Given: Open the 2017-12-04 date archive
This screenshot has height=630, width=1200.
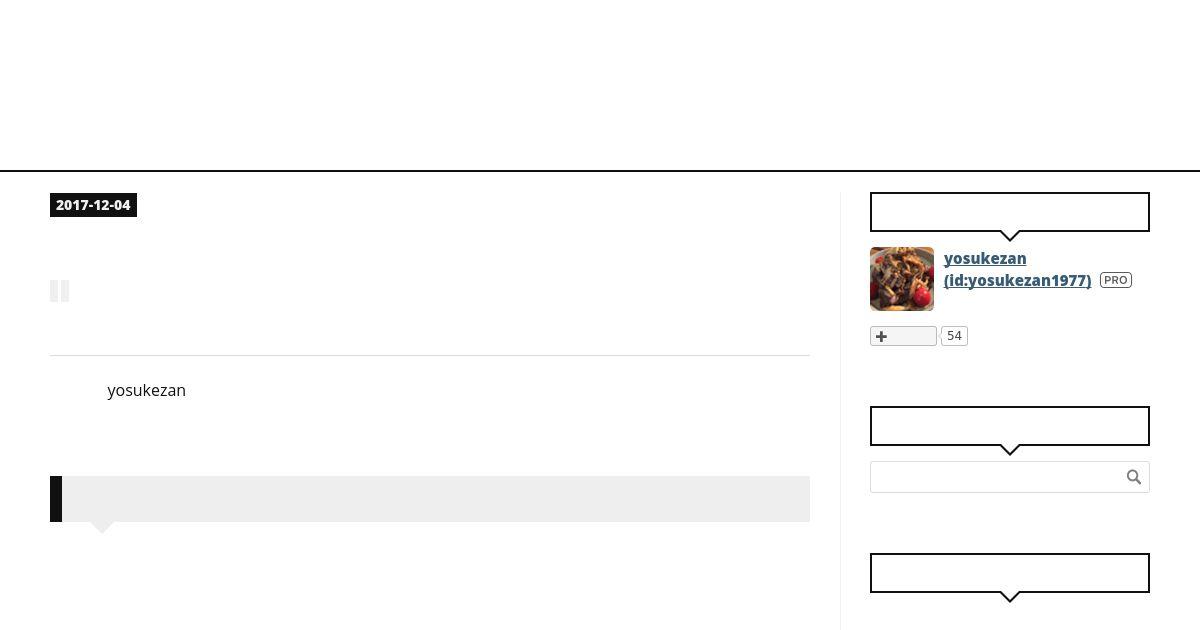Looking at the screenshot, I should [93, 205].
